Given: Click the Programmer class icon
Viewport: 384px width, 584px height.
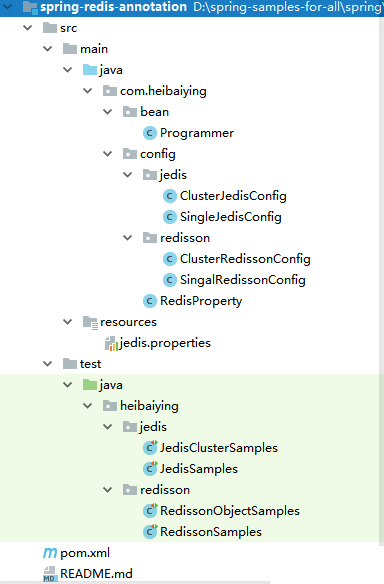Looking at the screenshot, I should tap(150, 133).
